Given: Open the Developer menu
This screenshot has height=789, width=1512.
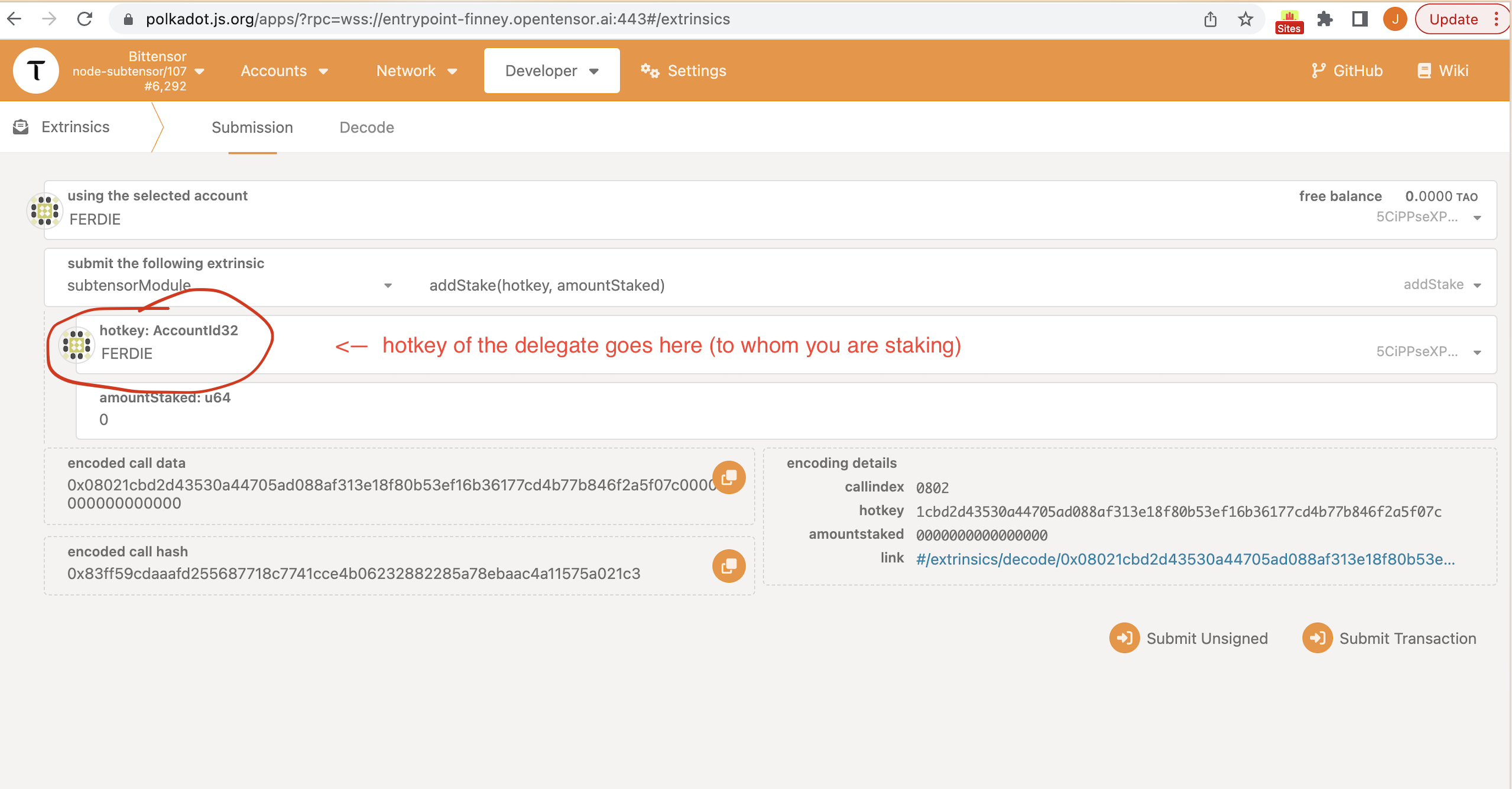Looking at the screenshot, I should click(x=551, y=70).
